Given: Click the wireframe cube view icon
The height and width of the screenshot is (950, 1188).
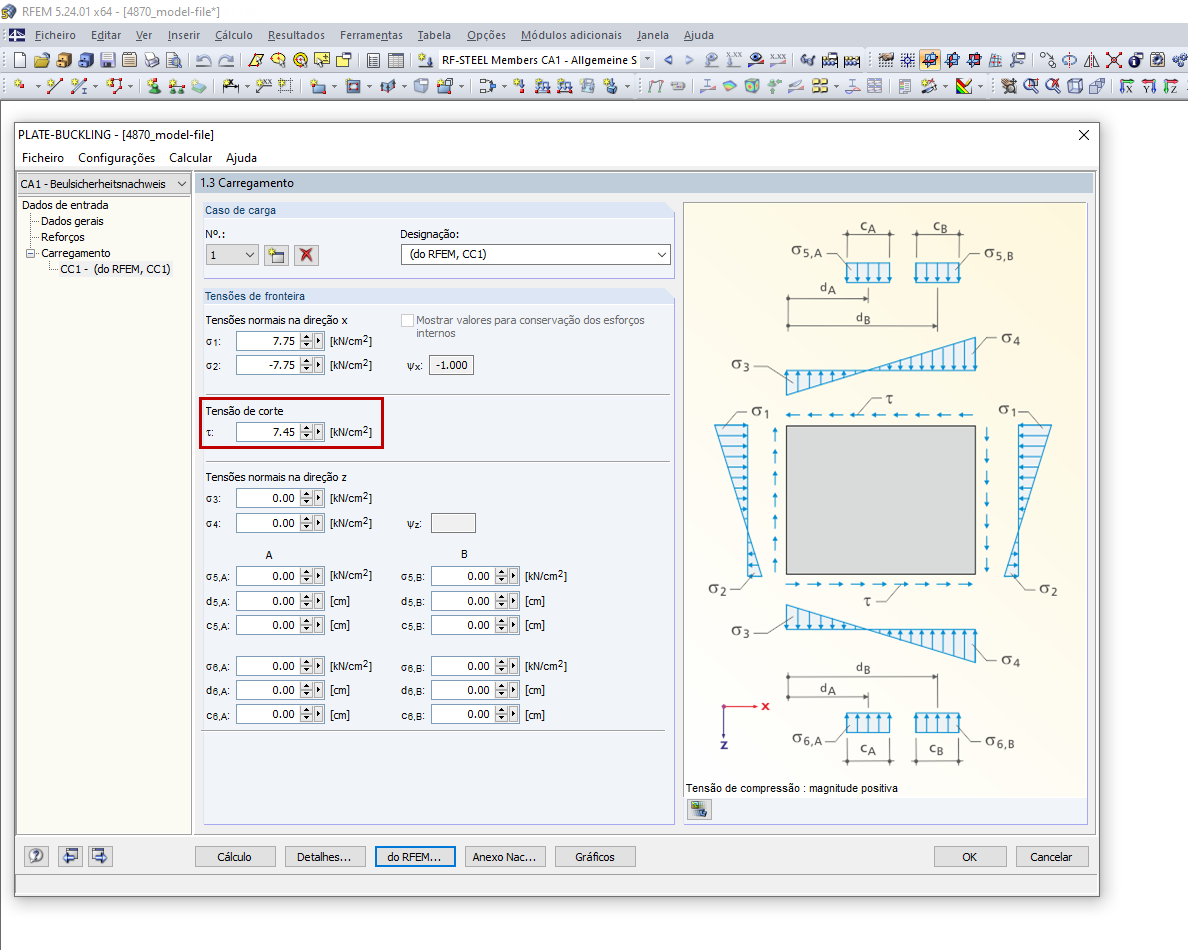Looking at the screenshot, I should tap(1075, 86).
